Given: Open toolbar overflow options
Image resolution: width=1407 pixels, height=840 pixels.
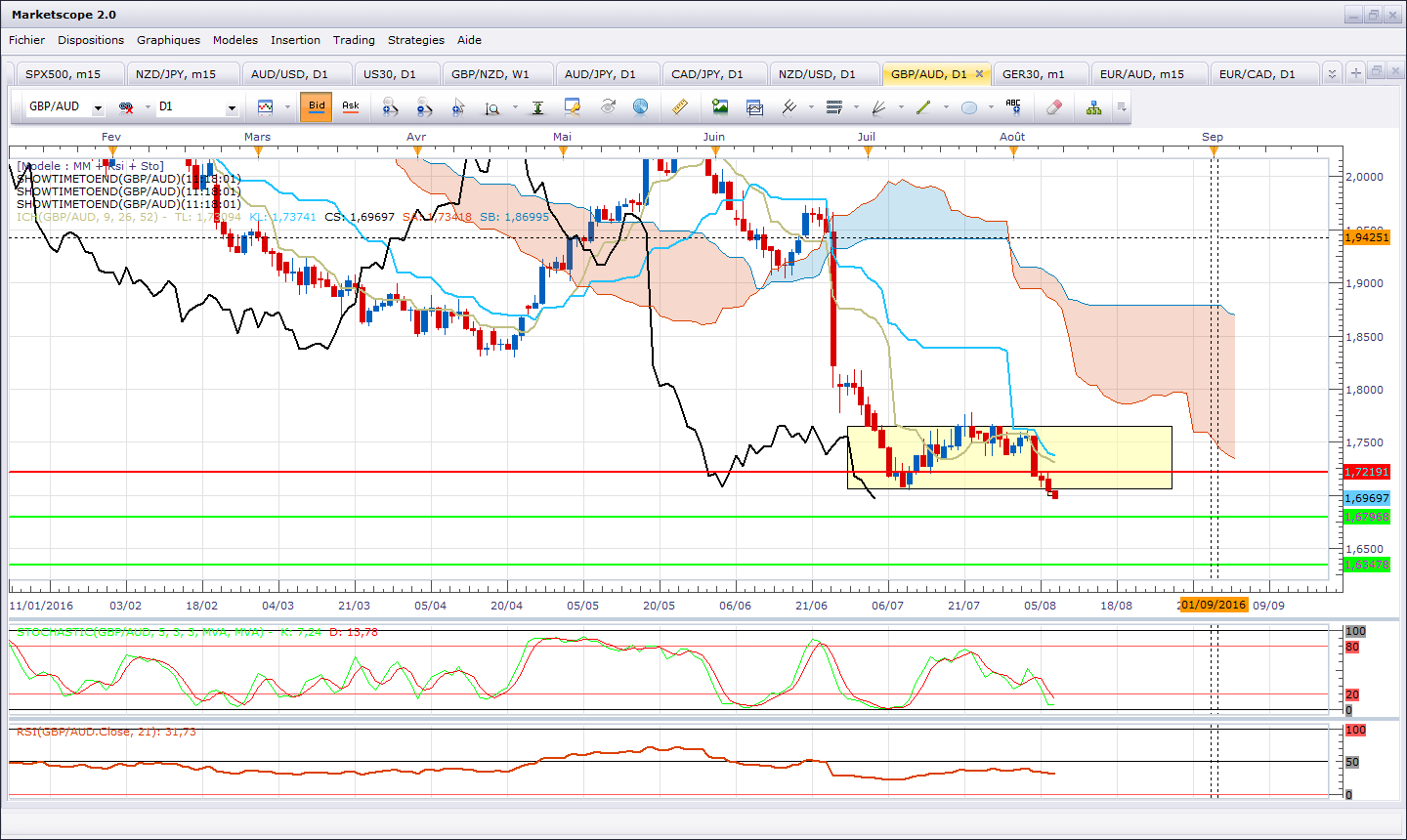Looking at the screenshot, I should (1122, 107).
